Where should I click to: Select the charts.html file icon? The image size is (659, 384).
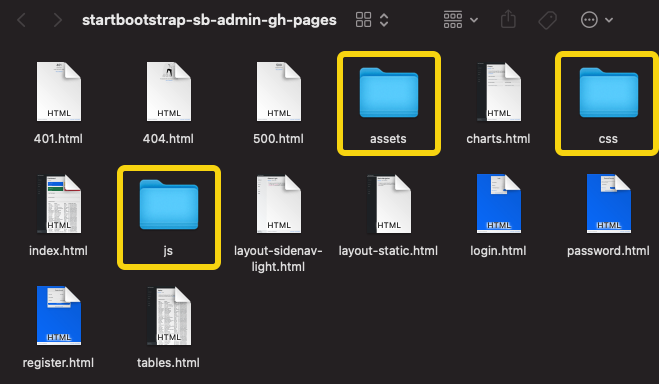tap(499, 92)
